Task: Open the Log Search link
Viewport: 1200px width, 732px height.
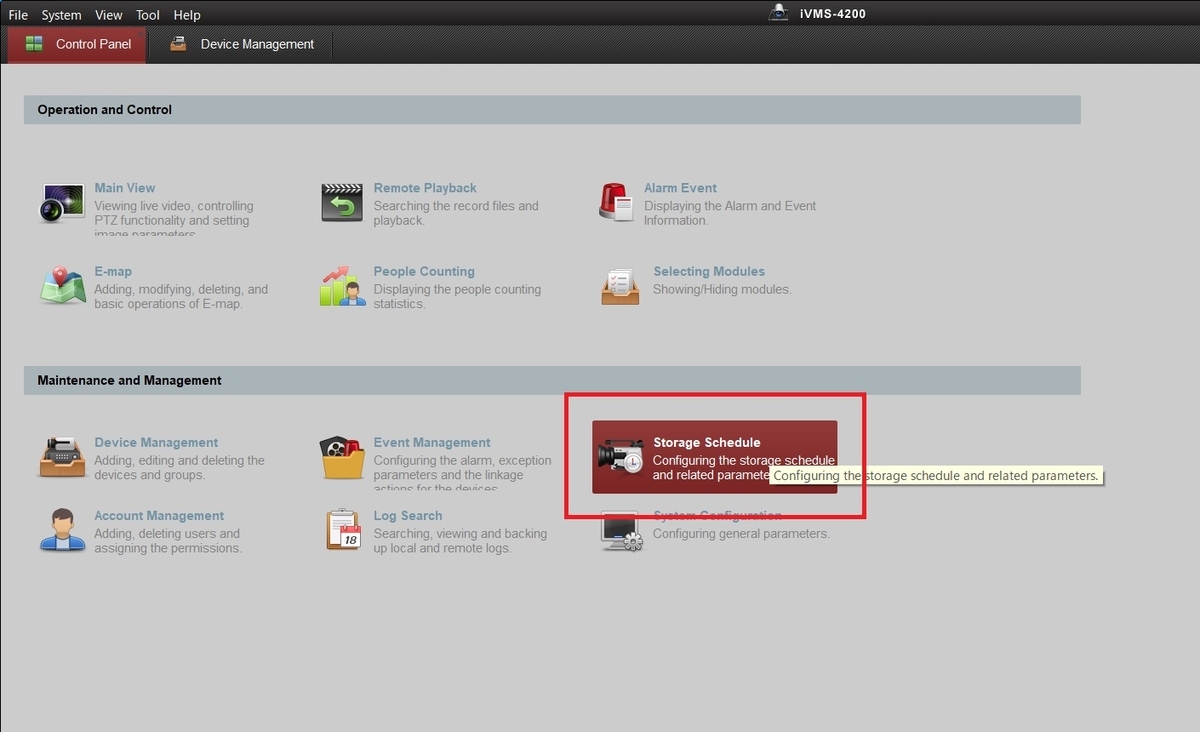Action: coord(408,516)
